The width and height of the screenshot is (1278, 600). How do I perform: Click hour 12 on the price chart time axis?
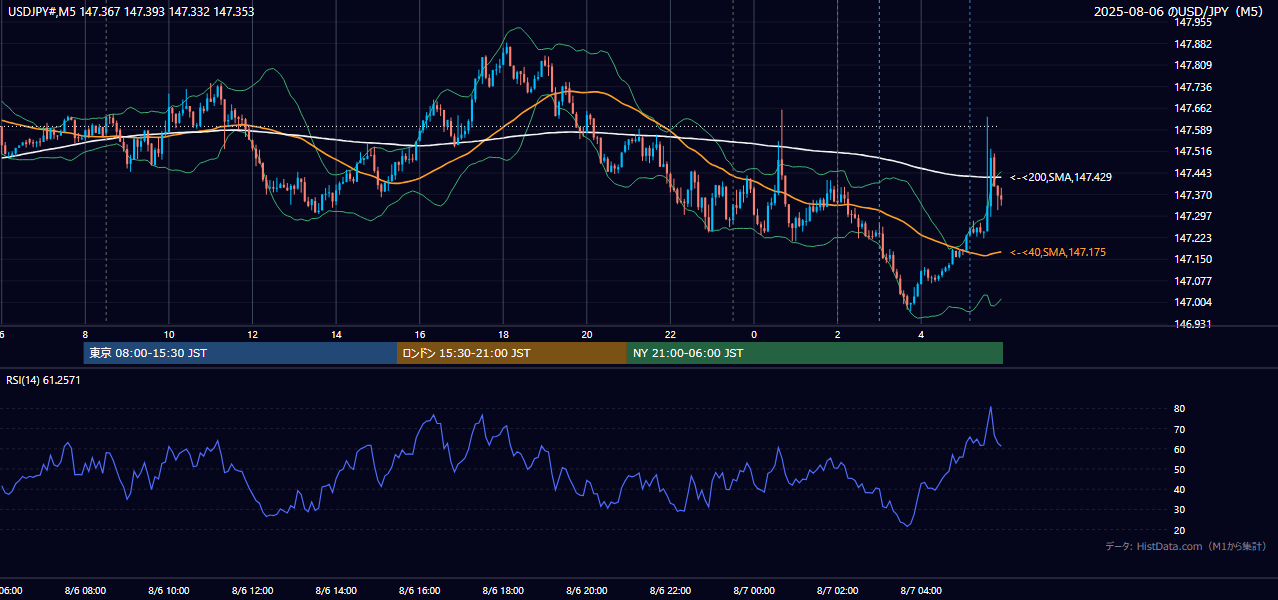253,334
